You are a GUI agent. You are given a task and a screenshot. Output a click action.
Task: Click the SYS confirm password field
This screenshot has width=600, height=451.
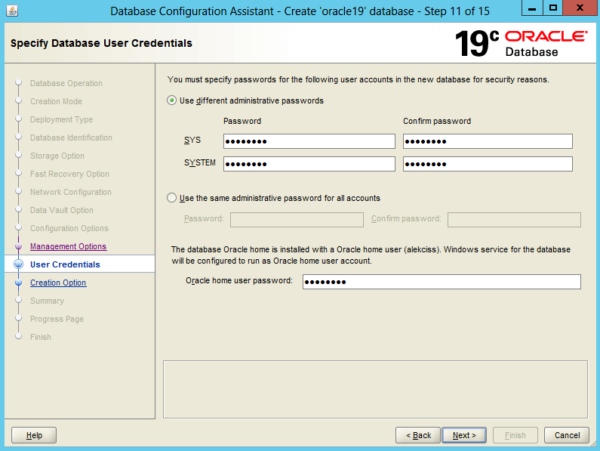pos(488,141)
